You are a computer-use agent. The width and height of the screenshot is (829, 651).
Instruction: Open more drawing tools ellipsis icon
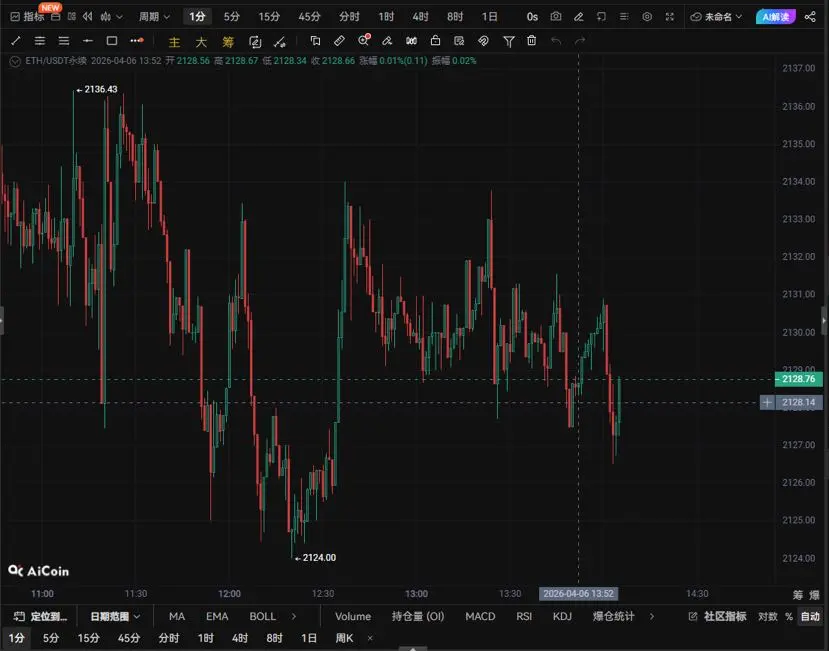(136, 41)
